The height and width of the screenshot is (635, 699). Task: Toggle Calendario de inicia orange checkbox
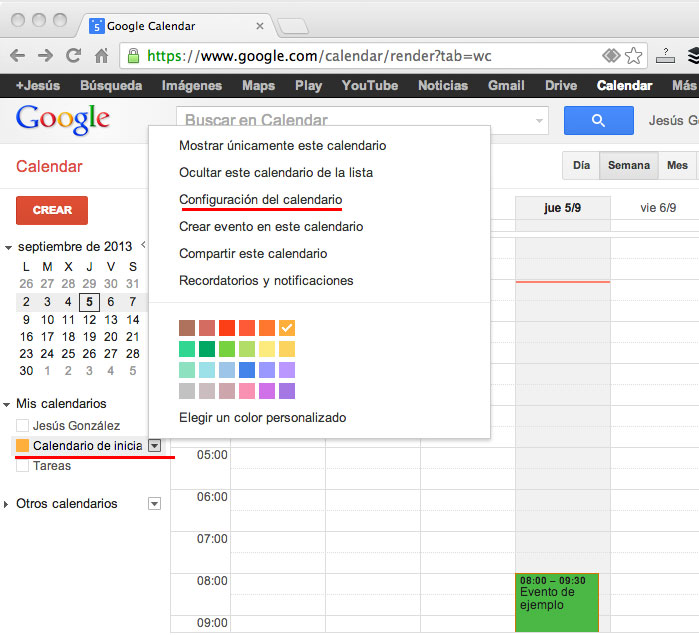click(x=22, y=445)
